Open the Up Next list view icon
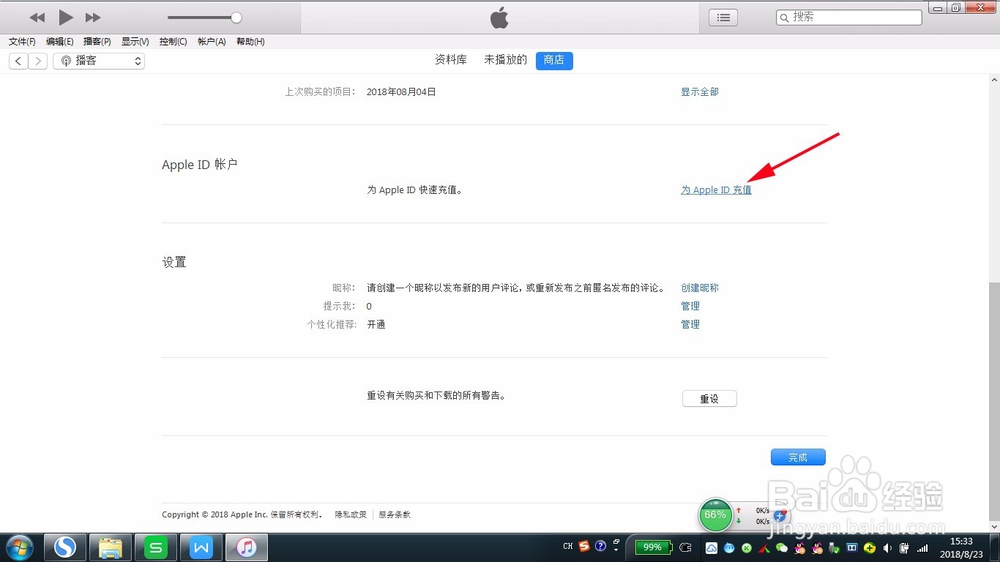 pos(723,18)
